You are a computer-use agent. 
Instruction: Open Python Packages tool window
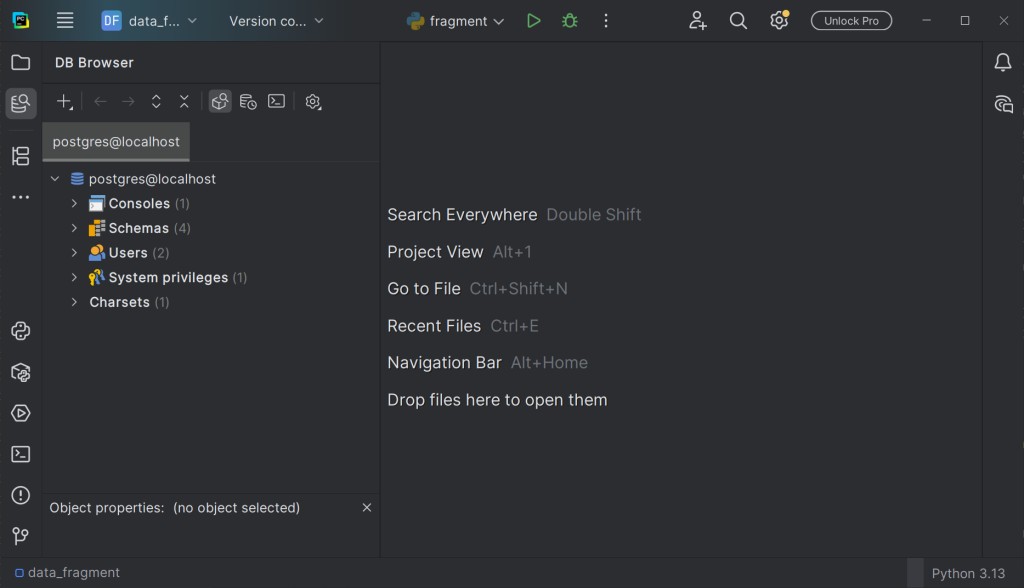point(20,373)
